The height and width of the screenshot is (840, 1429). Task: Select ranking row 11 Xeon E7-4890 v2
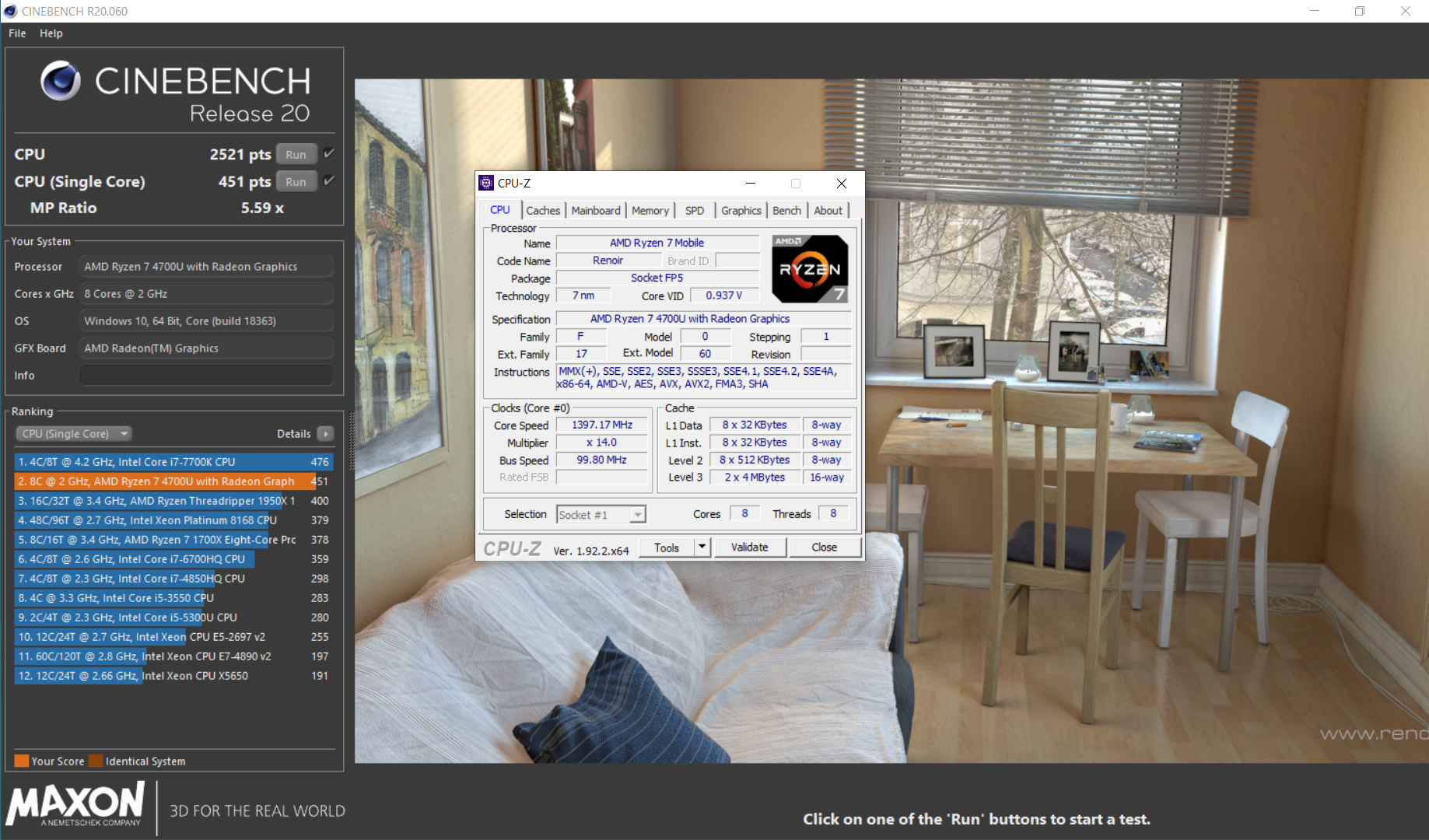click(x=174, y=656)
